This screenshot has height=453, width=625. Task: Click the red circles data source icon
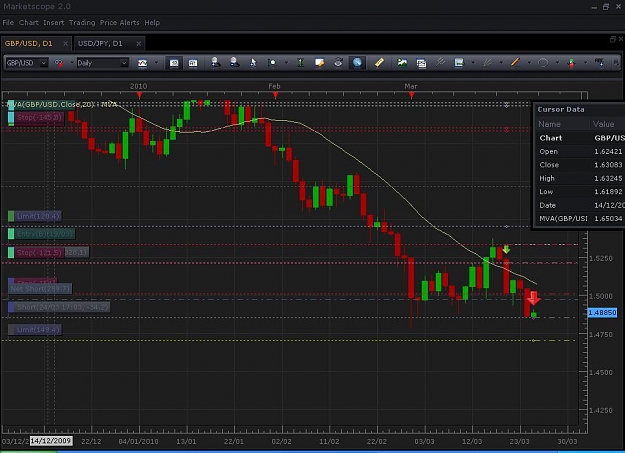pos(59,63)
